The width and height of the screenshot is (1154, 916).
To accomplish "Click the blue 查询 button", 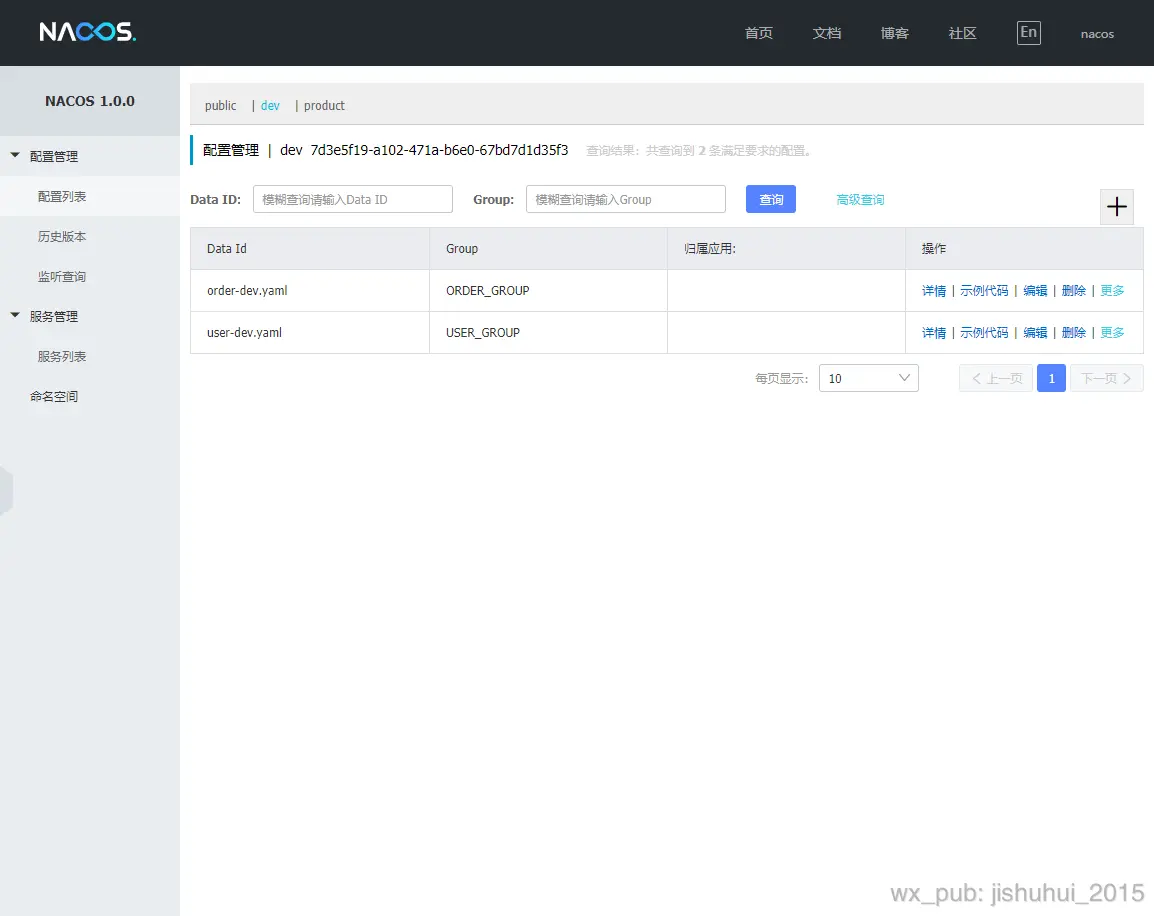I will coord(771,199).
